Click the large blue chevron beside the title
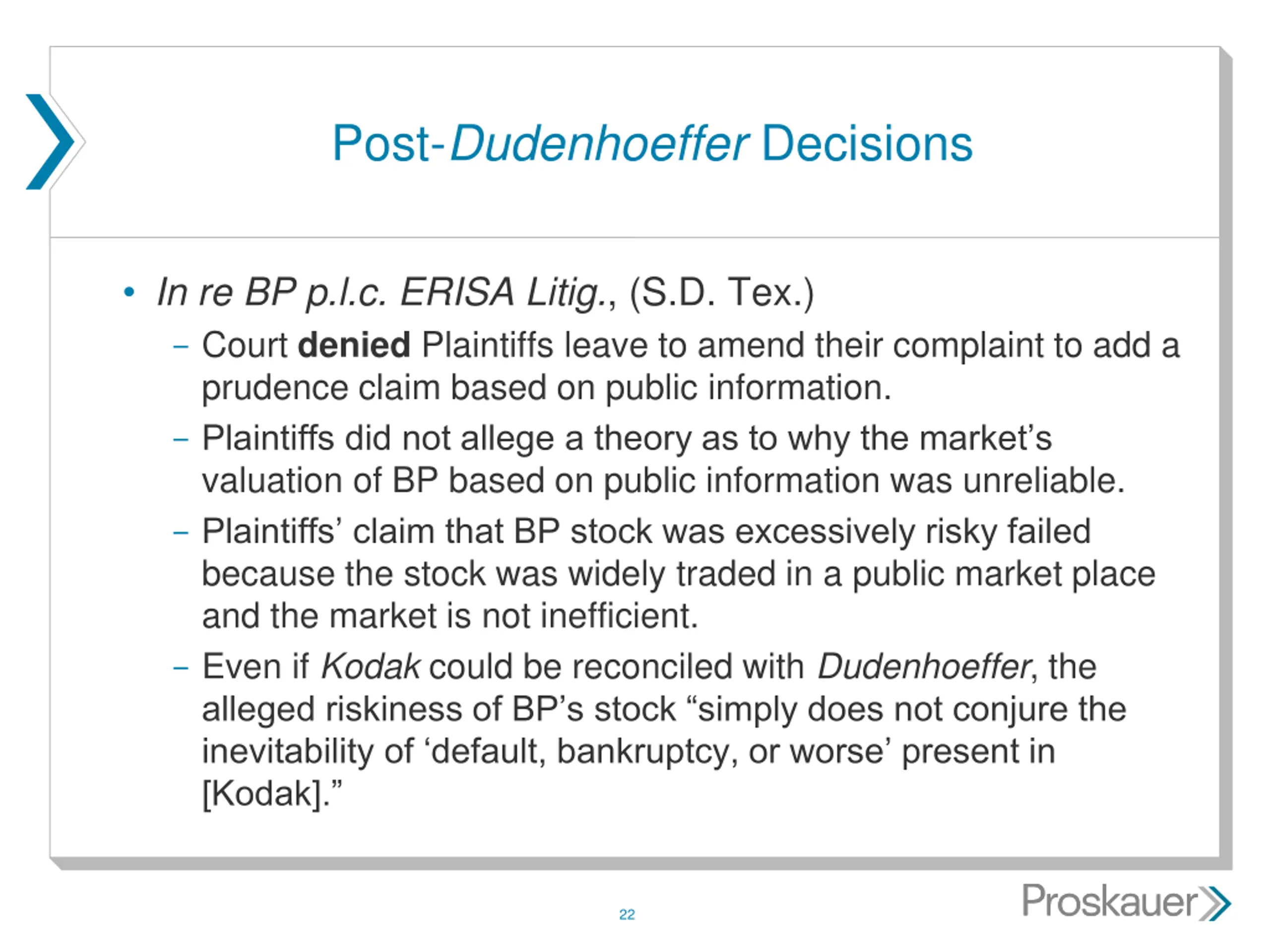This screenshot has height=952, width=1270. pos(51,142)
